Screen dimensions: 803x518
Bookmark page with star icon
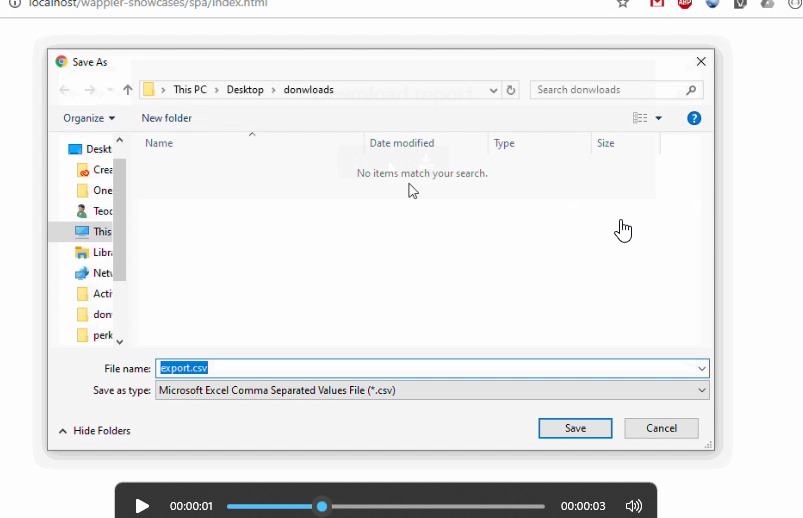click(623, 4)
